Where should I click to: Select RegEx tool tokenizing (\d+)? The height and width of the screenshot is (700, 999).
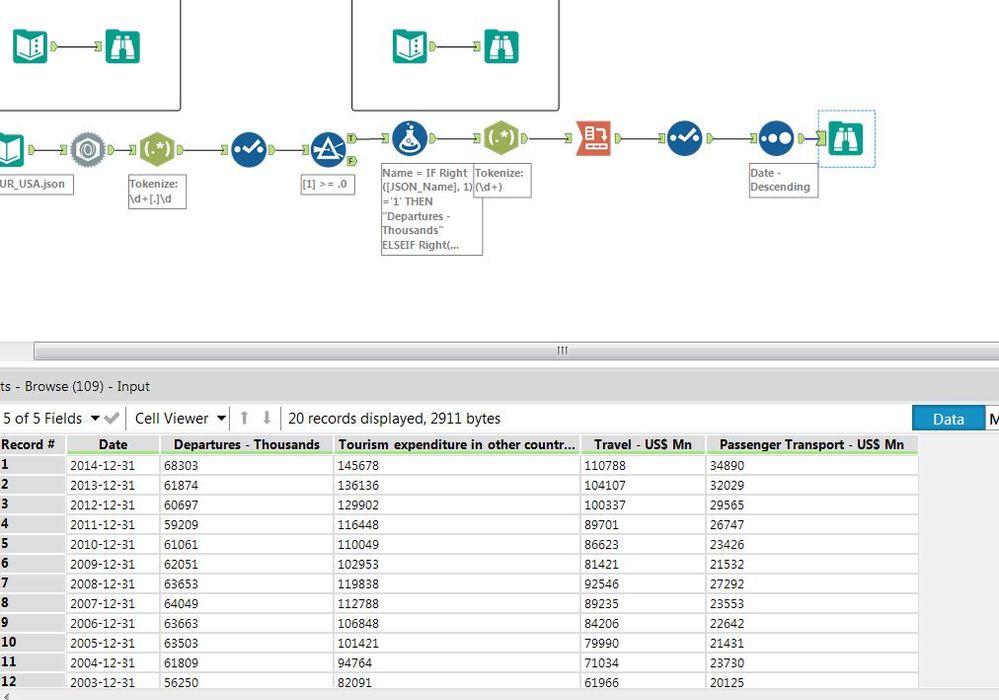(501, 138)
